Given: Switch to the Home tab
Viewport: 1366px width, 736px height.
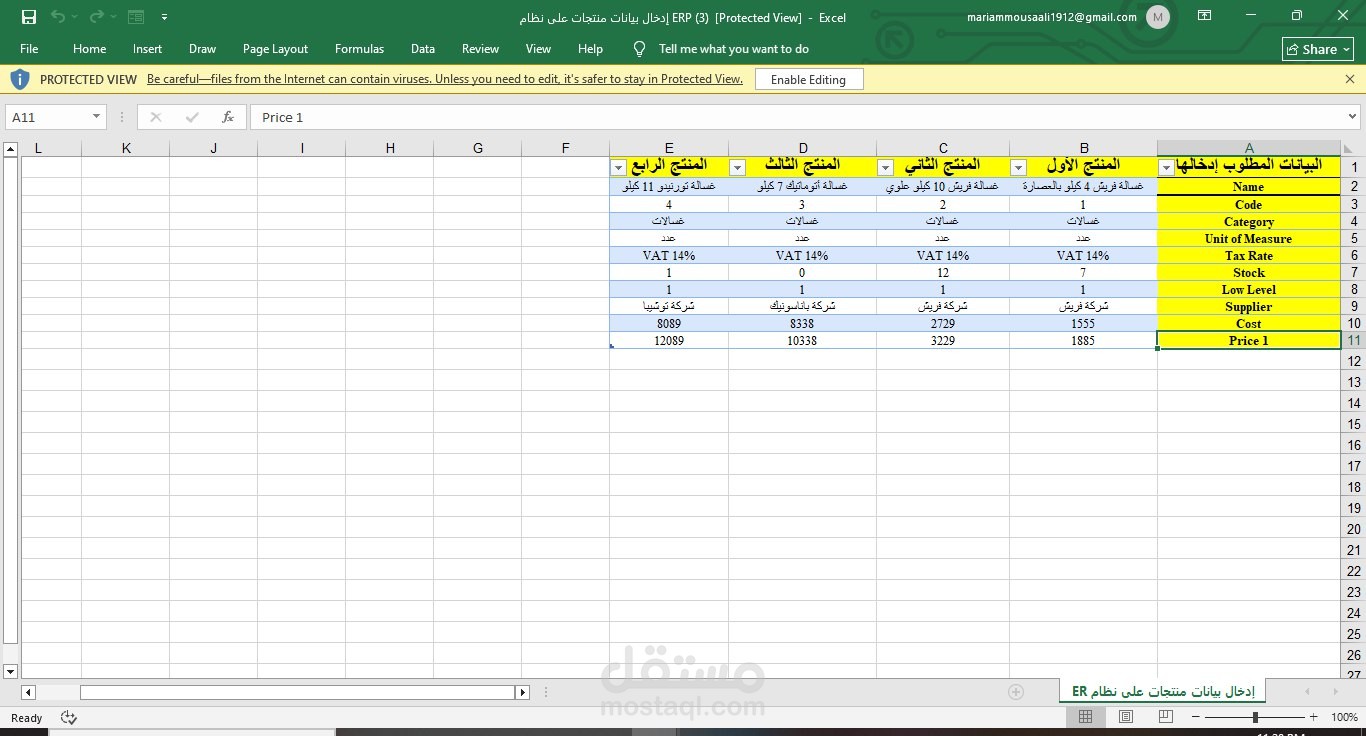Looking at the screenshot, I should point(89,48).
